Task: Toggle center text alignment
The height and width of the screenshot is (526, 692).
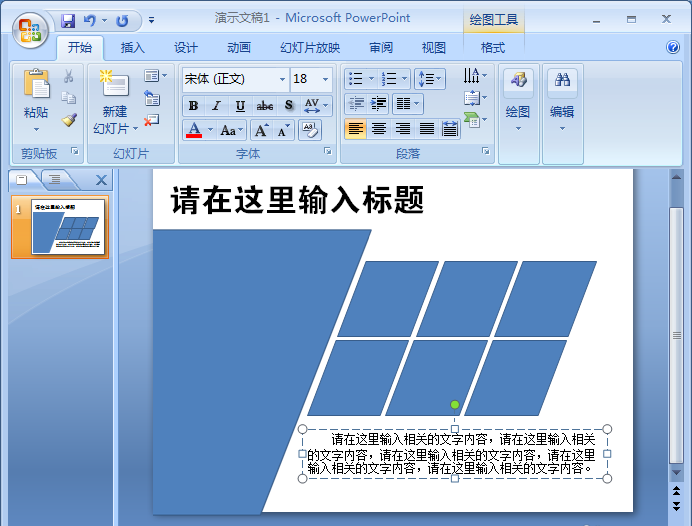Action: point(379,129)
